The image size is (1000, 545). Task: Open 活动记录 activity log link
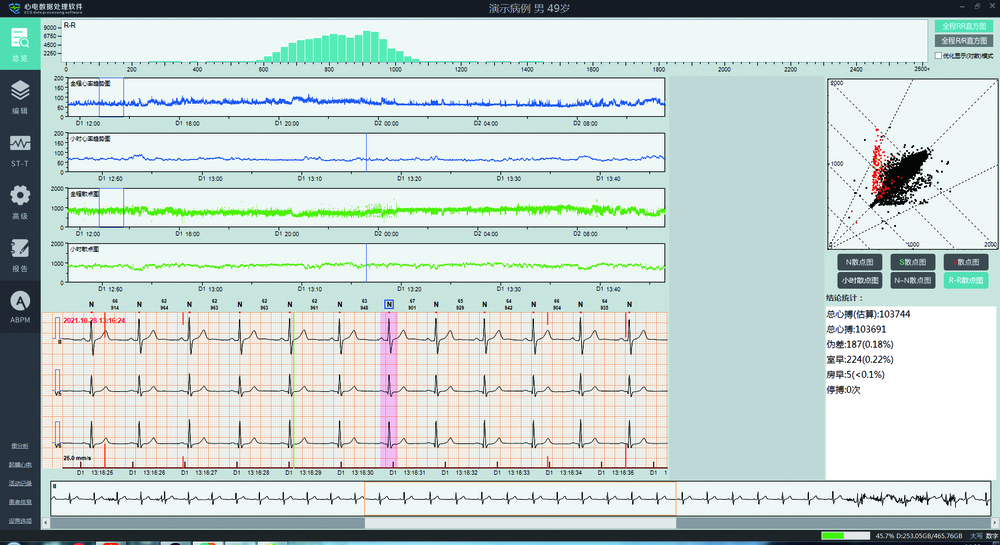point(20,483)
